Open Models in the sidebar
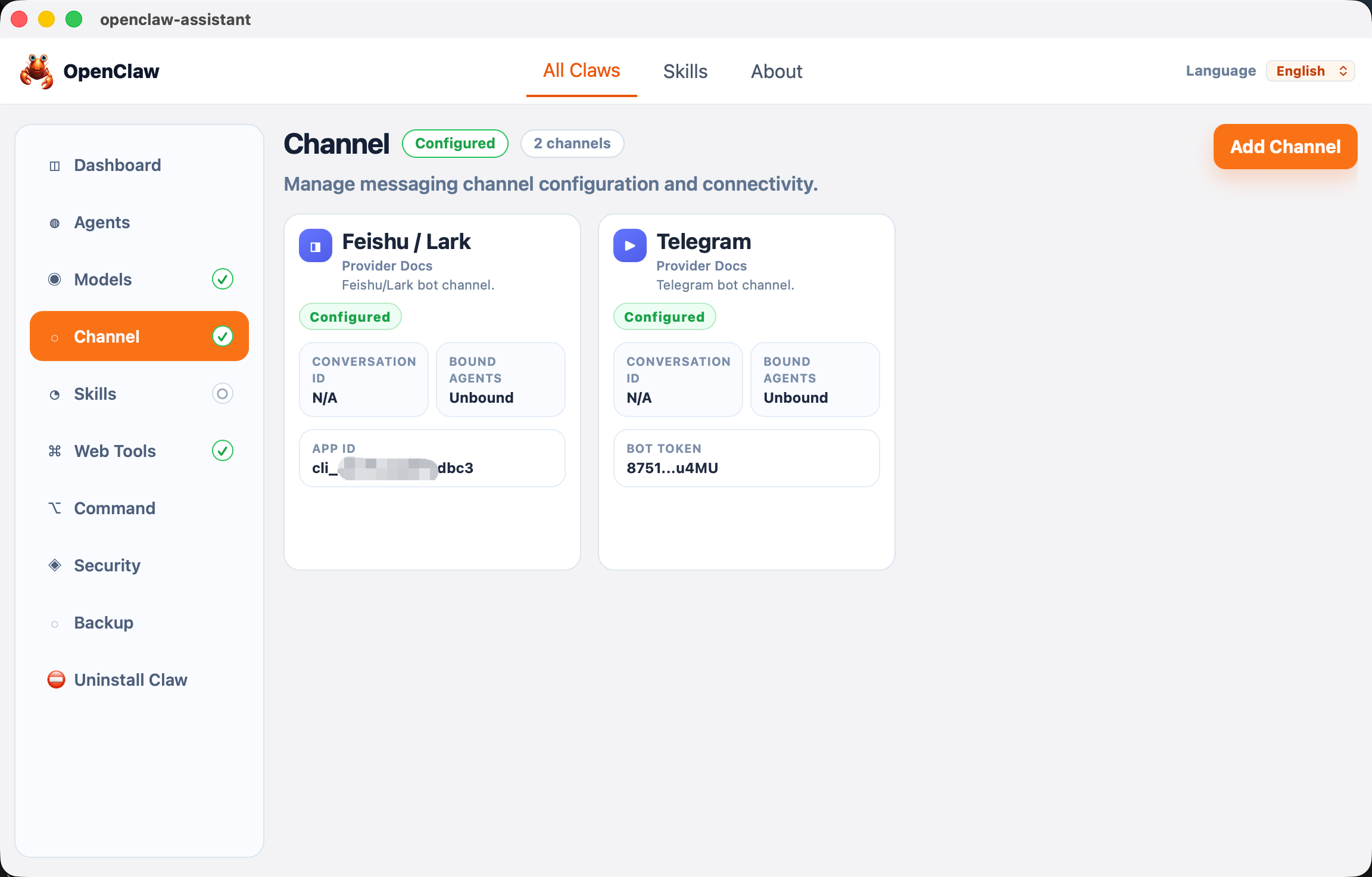The height and width of the screenshot is (877, 1372). pyautogui.click(x=139, y=279)
